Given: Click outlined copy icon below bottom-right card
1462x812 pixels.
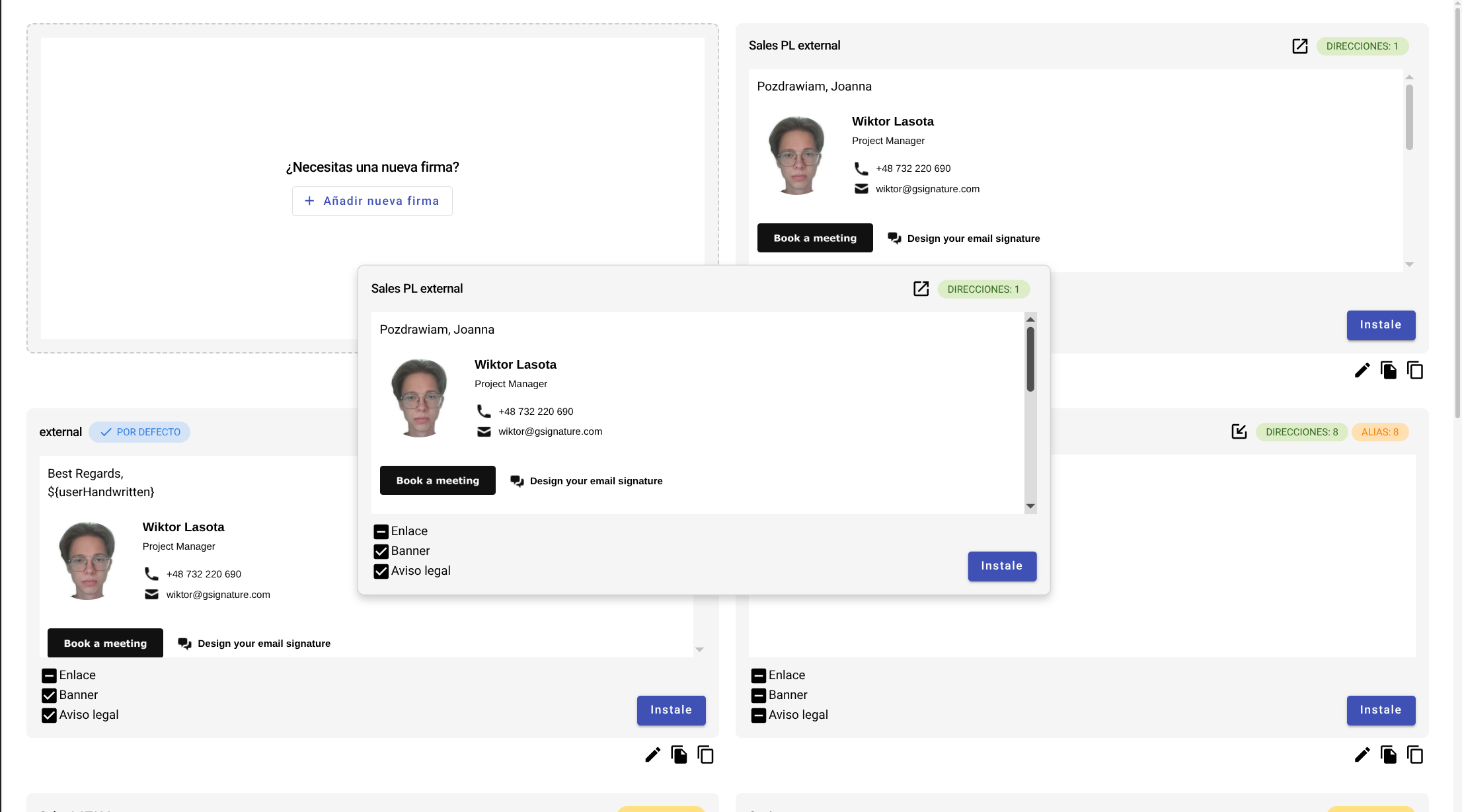Looking at the screenshot, I should pos(1414,755).
